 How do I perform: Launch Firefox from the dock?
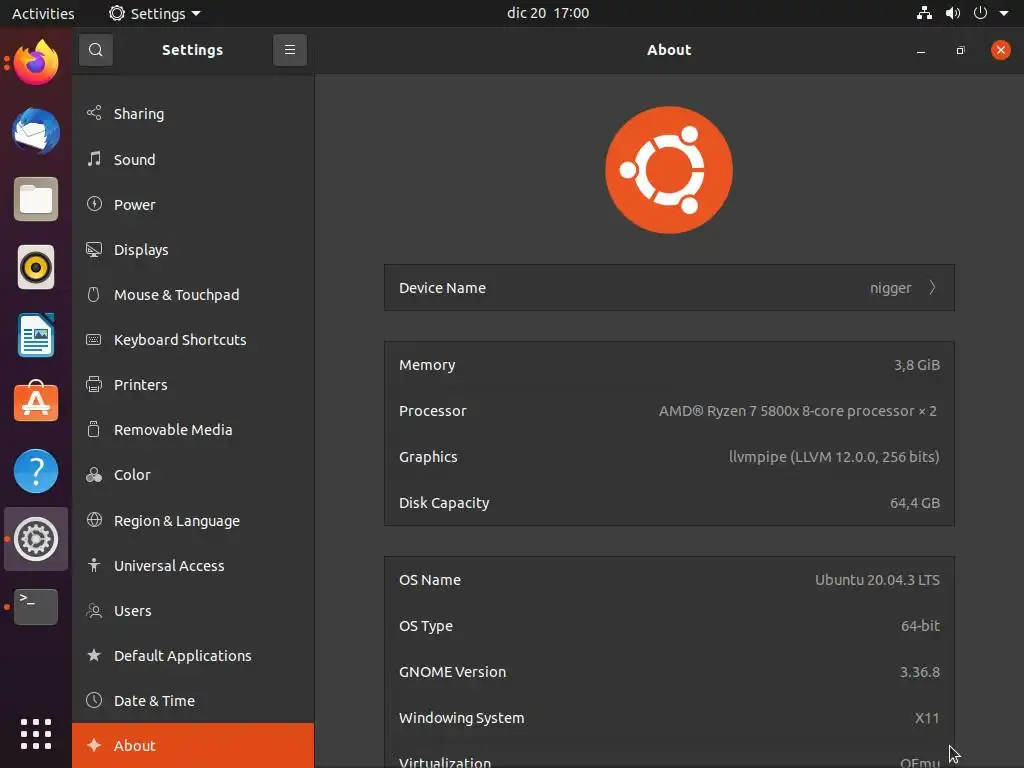[x=36, y=63]
